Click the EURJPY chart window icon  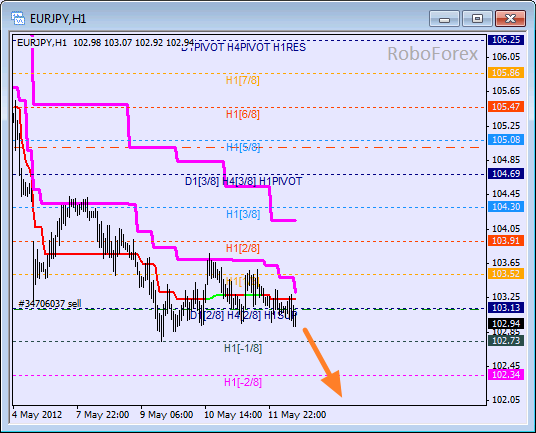pos(18,18)
